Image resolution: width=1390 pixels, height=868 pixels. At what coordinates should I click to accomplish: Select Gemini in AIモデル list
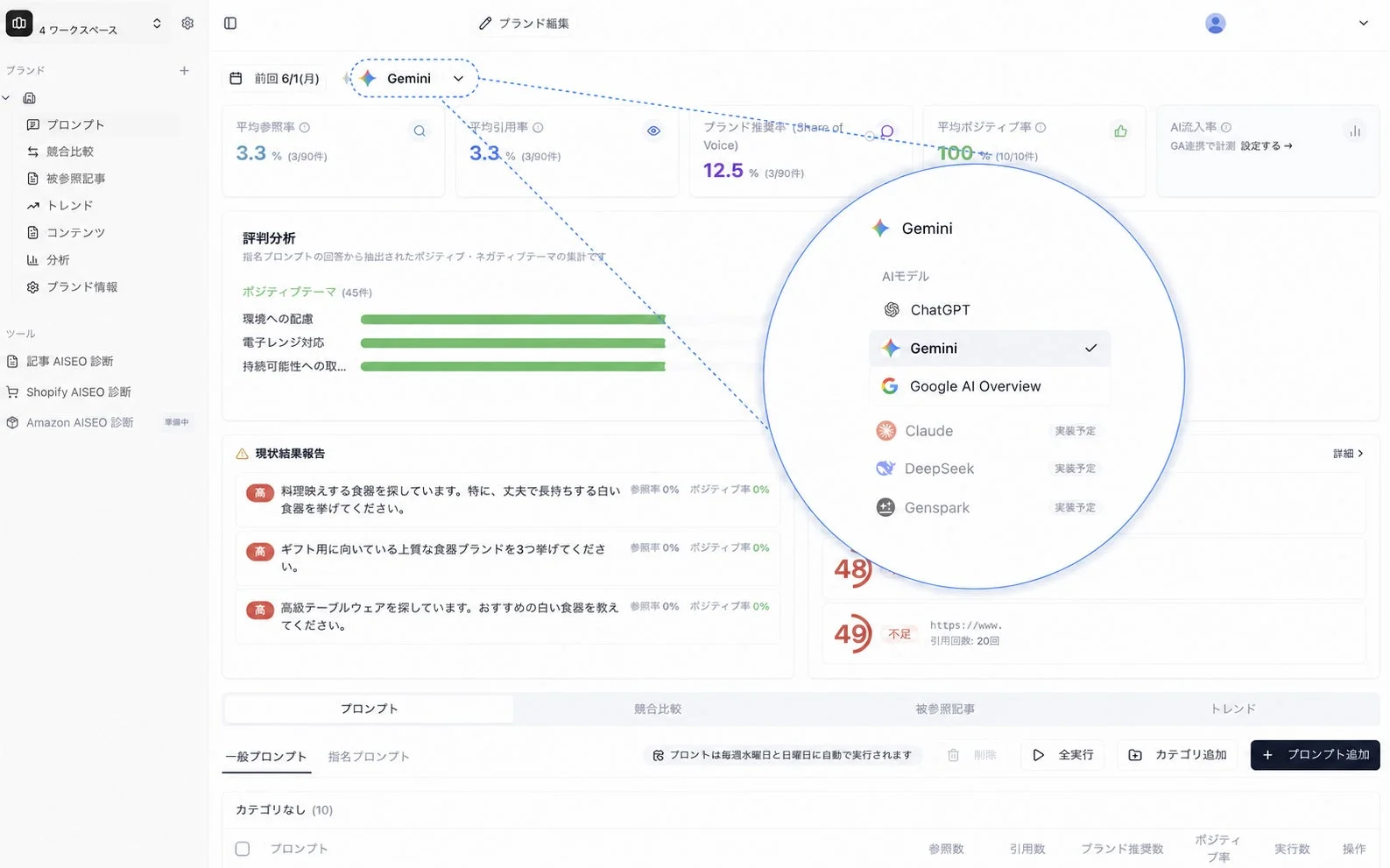pyautogui.click(x=990, y=349)
